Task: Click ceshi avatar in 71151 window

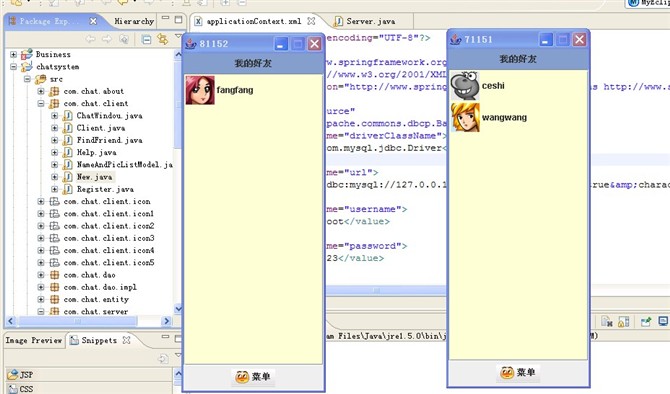Action: [465, 86]
